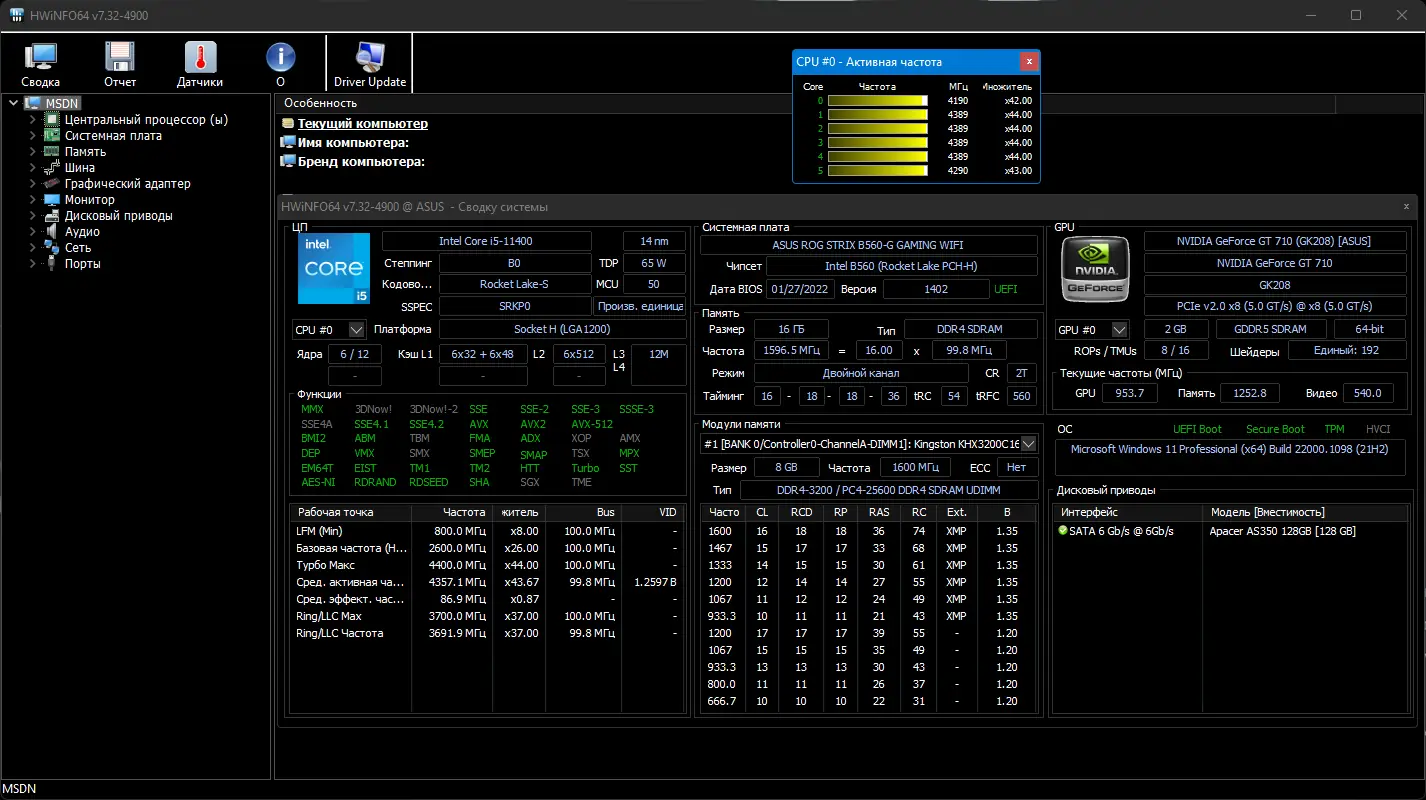This screenshot has width=1426, height=800.
Task: Expand the Графический адаптер tree node
Action: [x=32, y=183]
